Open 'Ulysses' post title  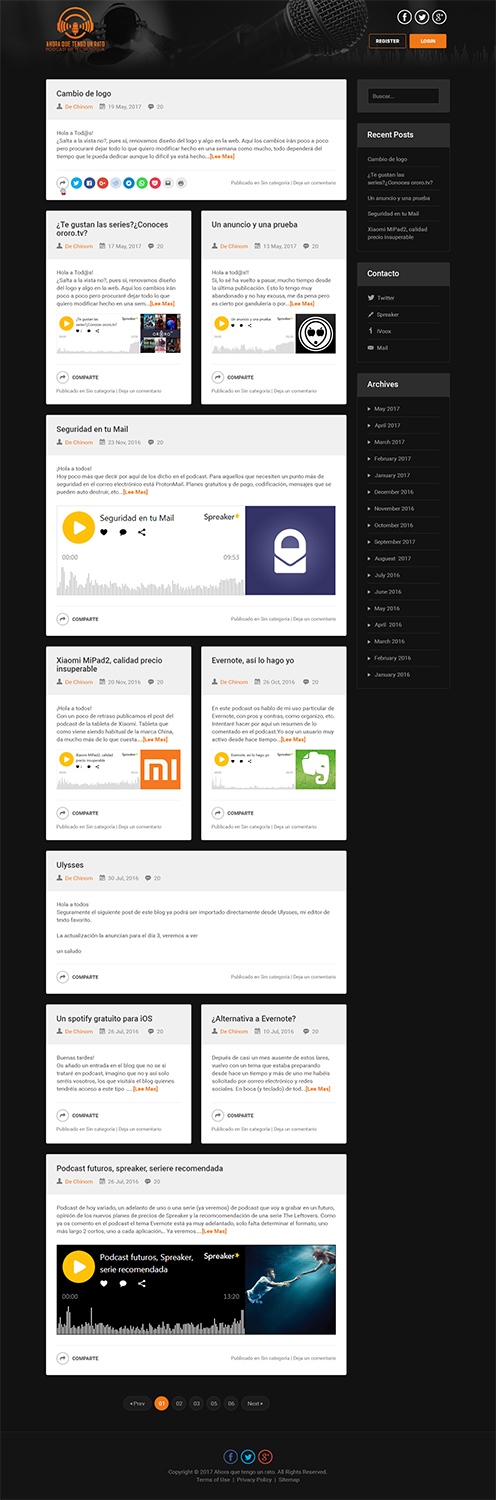coord(70,865)
